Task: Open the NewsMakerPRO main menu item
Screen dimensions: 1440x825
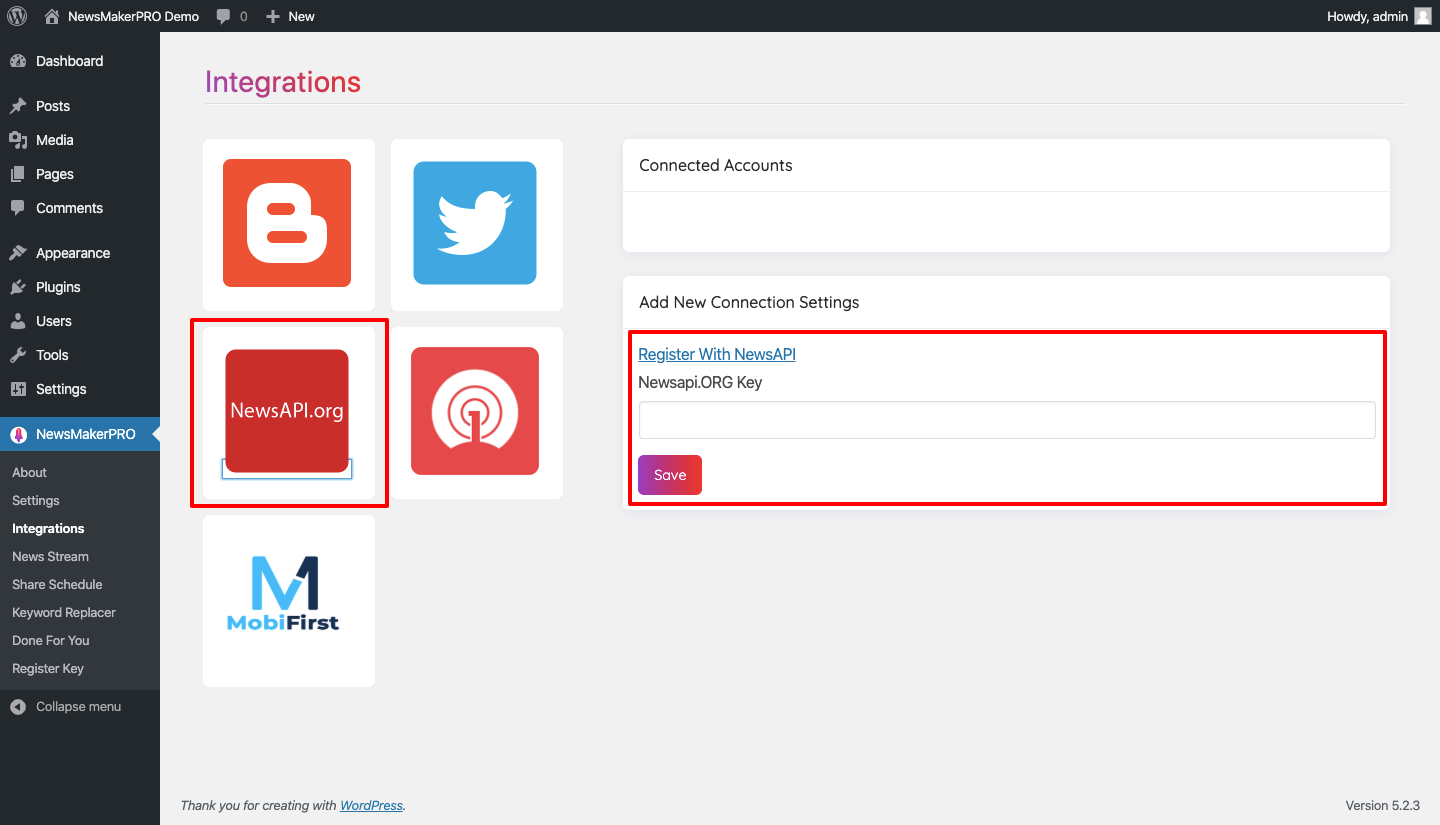Action: click(x=80, y=434)
